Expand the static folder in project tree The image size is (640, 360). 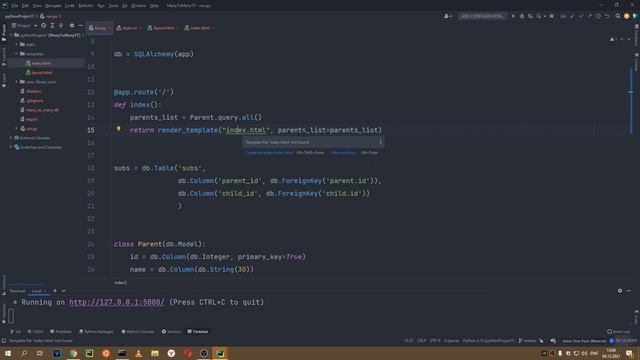point(17,44)
